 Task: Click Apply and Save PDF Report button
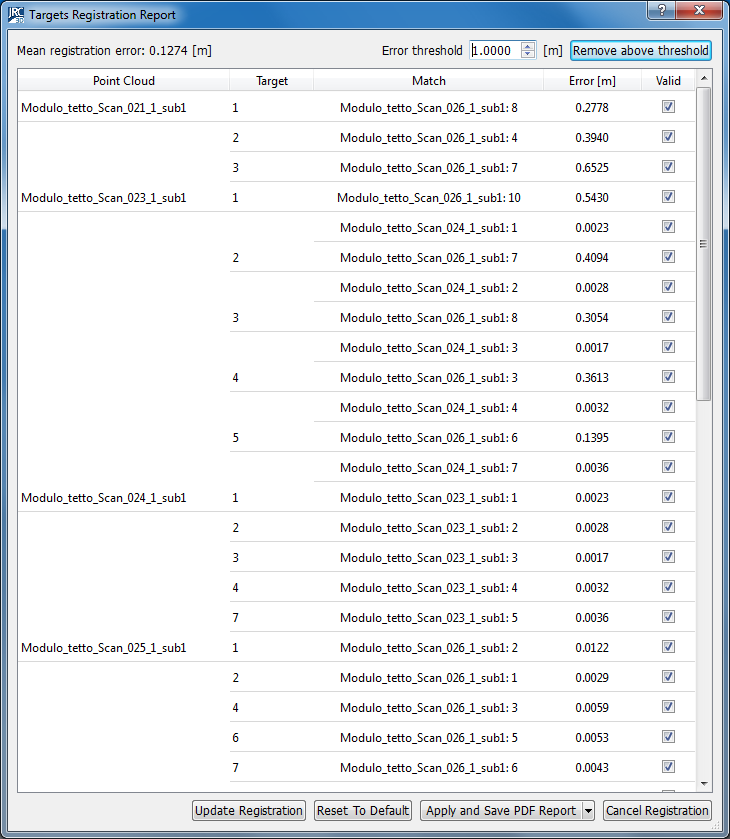(x=500, y=811)
